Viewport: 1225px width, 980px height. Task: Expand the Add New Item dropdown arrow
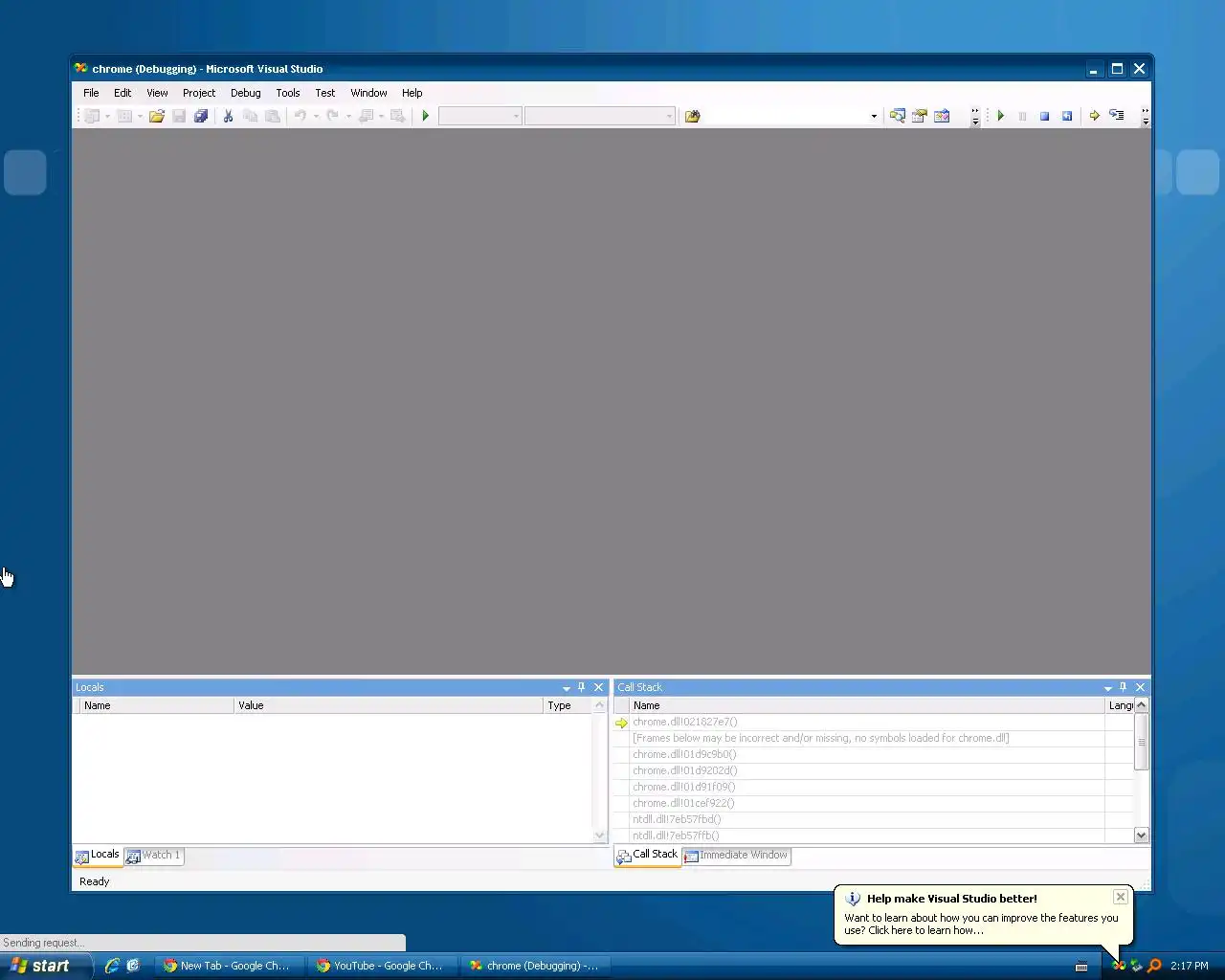coord(140,117)
